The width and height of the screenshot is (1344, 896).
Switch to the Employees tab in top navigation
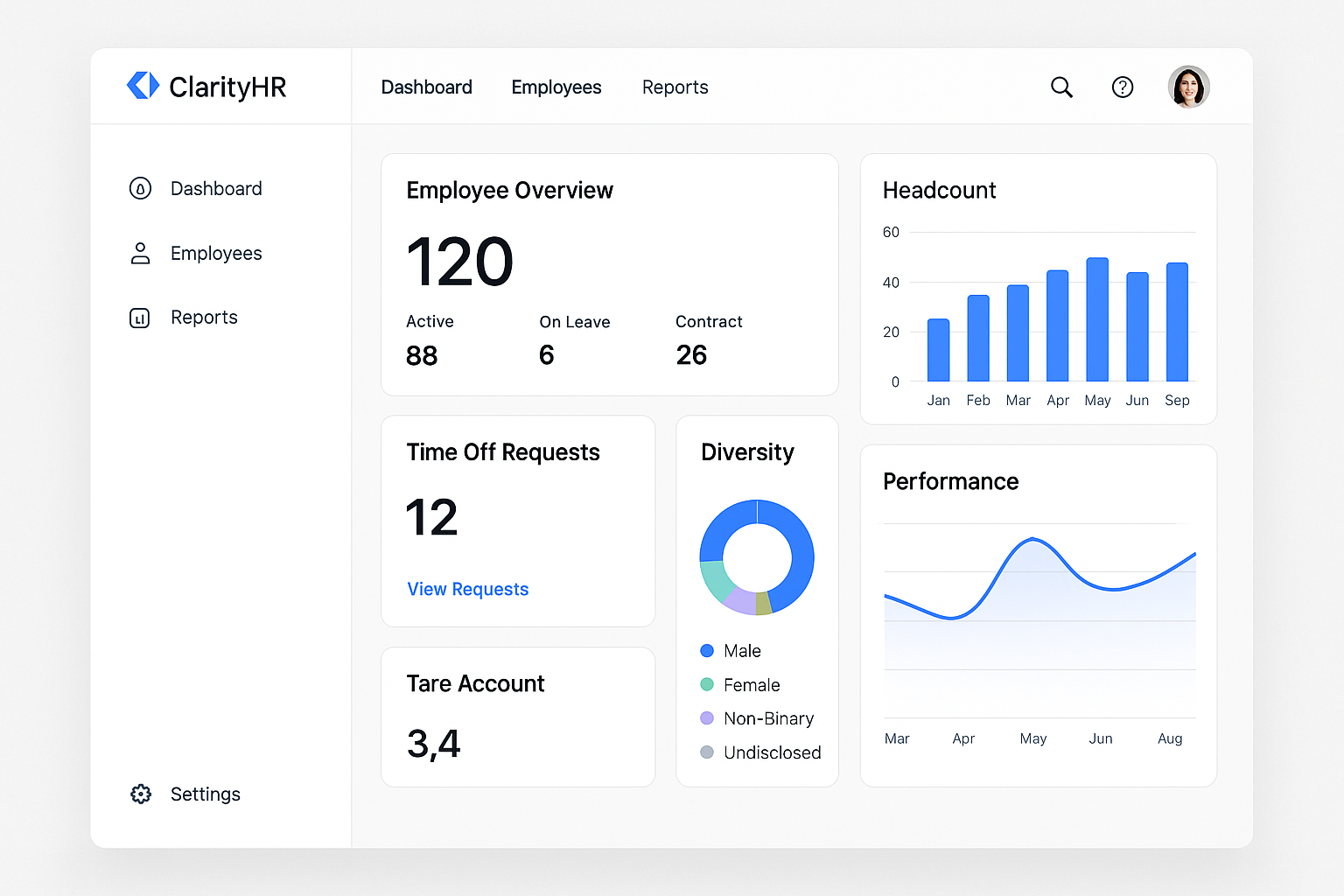click(x=556, y=87)
